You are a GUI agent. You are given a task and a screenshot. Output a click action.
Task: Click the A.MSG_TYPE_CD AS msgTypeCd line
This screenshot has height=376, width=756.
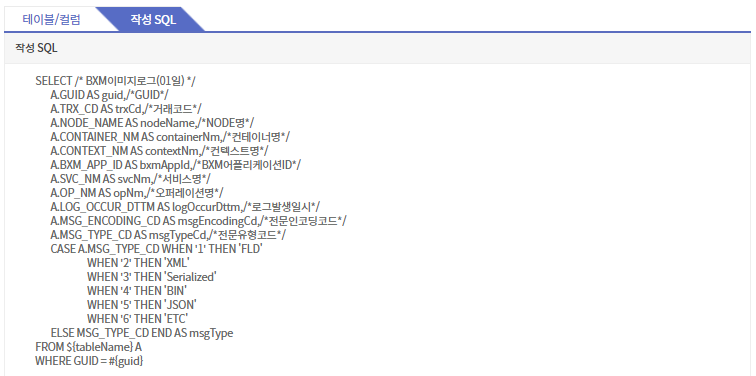pos(168,235)
